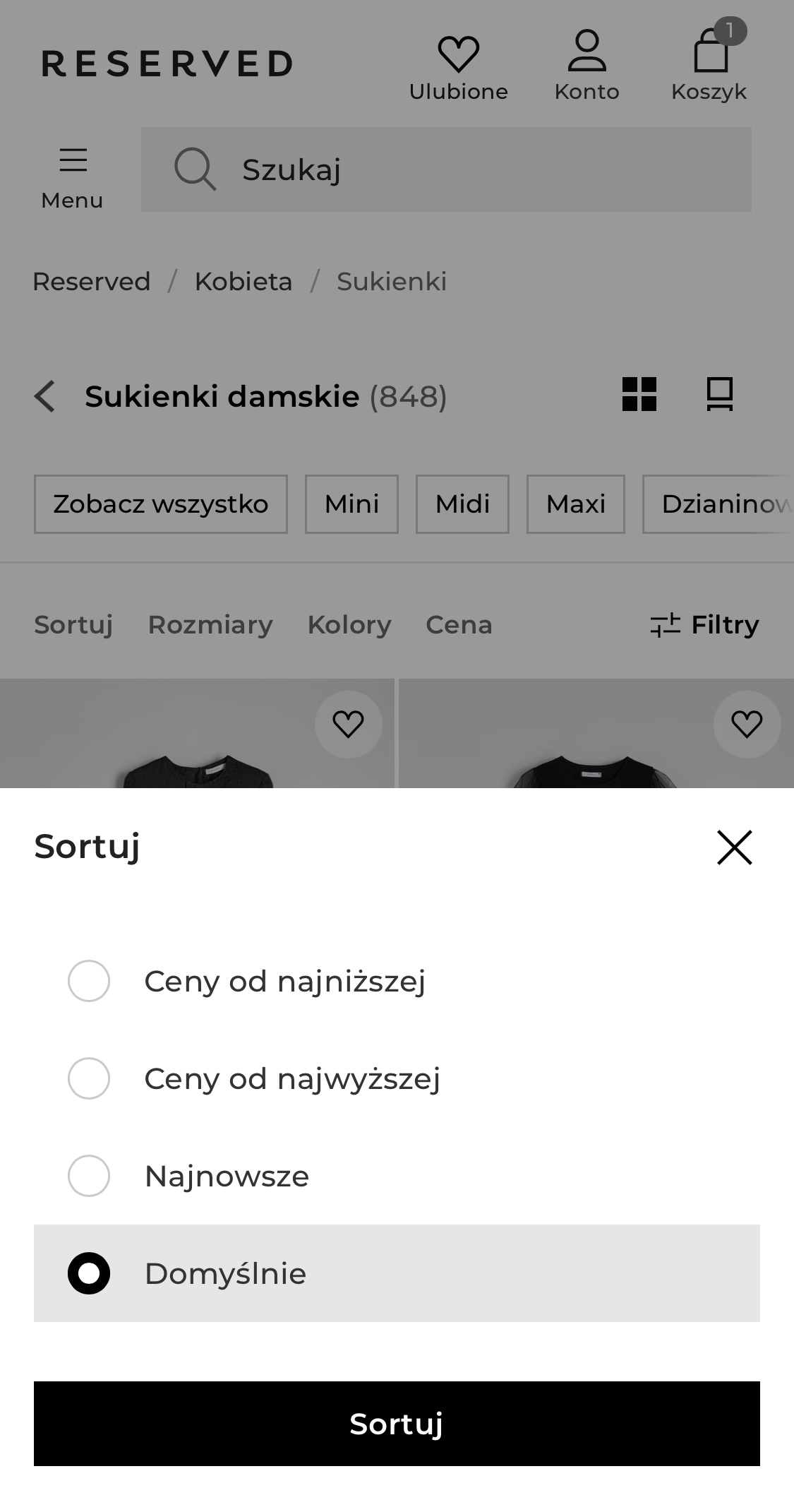794x1512 pixels.
Task: Open the Koszyk shopping bag icon
Action: coord(709,55)
